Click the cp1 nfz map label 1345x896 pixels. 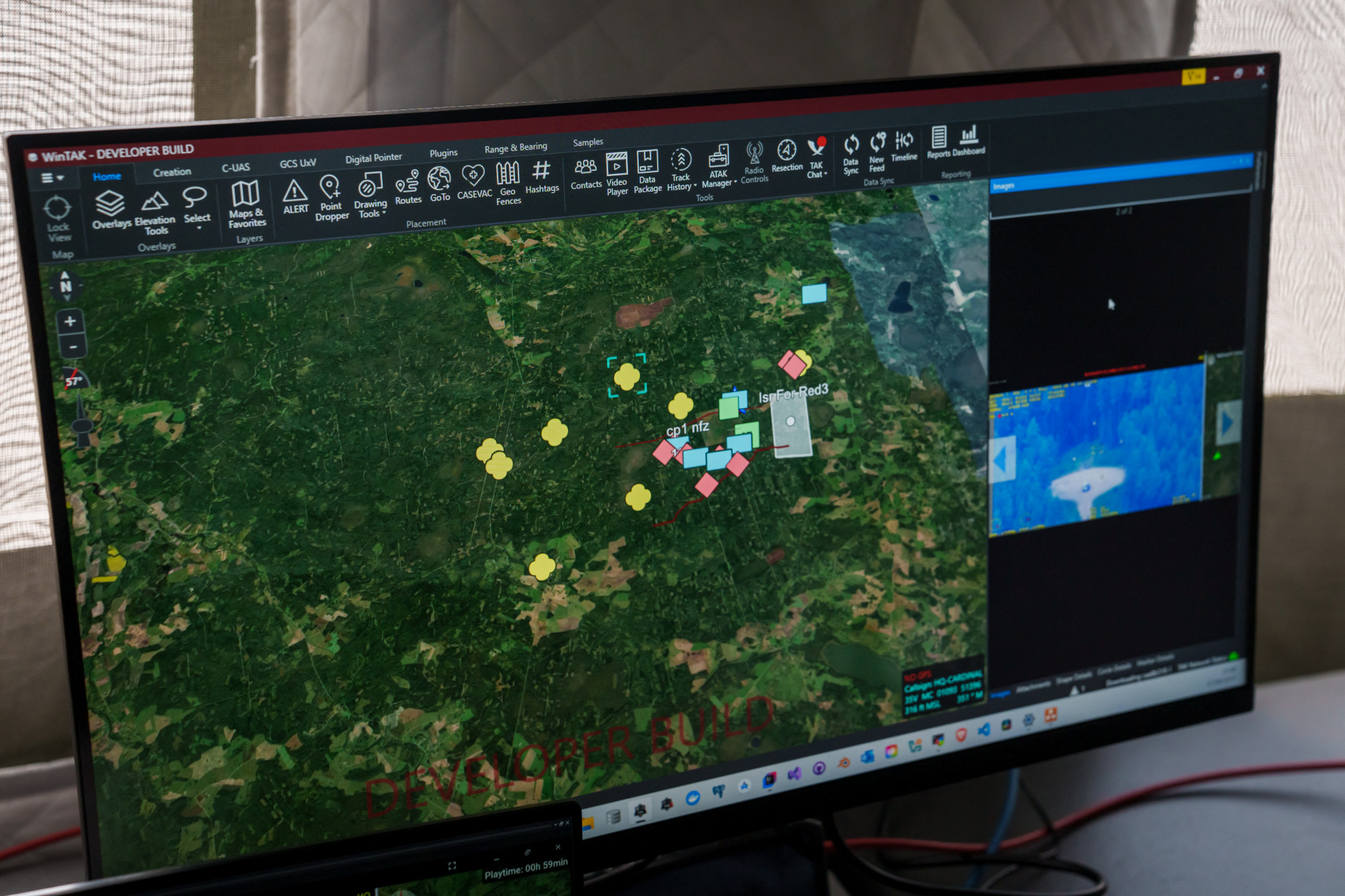(687, 428)
